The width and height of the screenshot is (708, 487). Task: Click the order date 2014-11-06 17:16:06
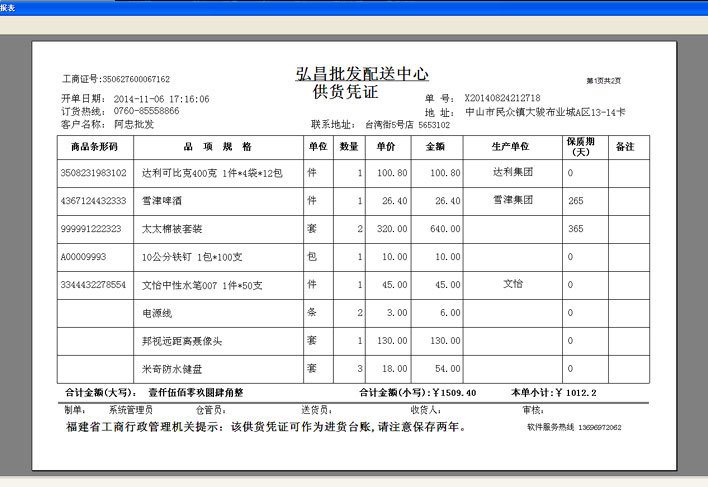click(x=162, y=99)
